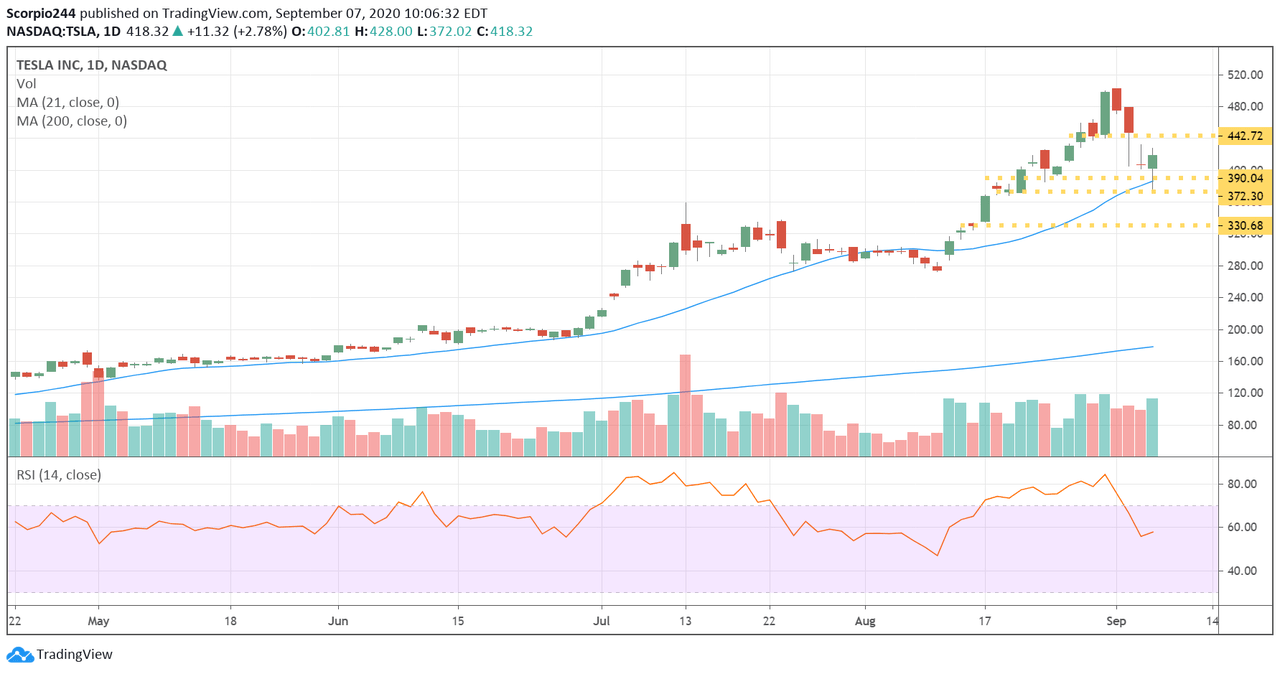1280x674 pixels.
Task: Click the Vol indicator label
Action: pyautogui.click(x=26, y=84)
